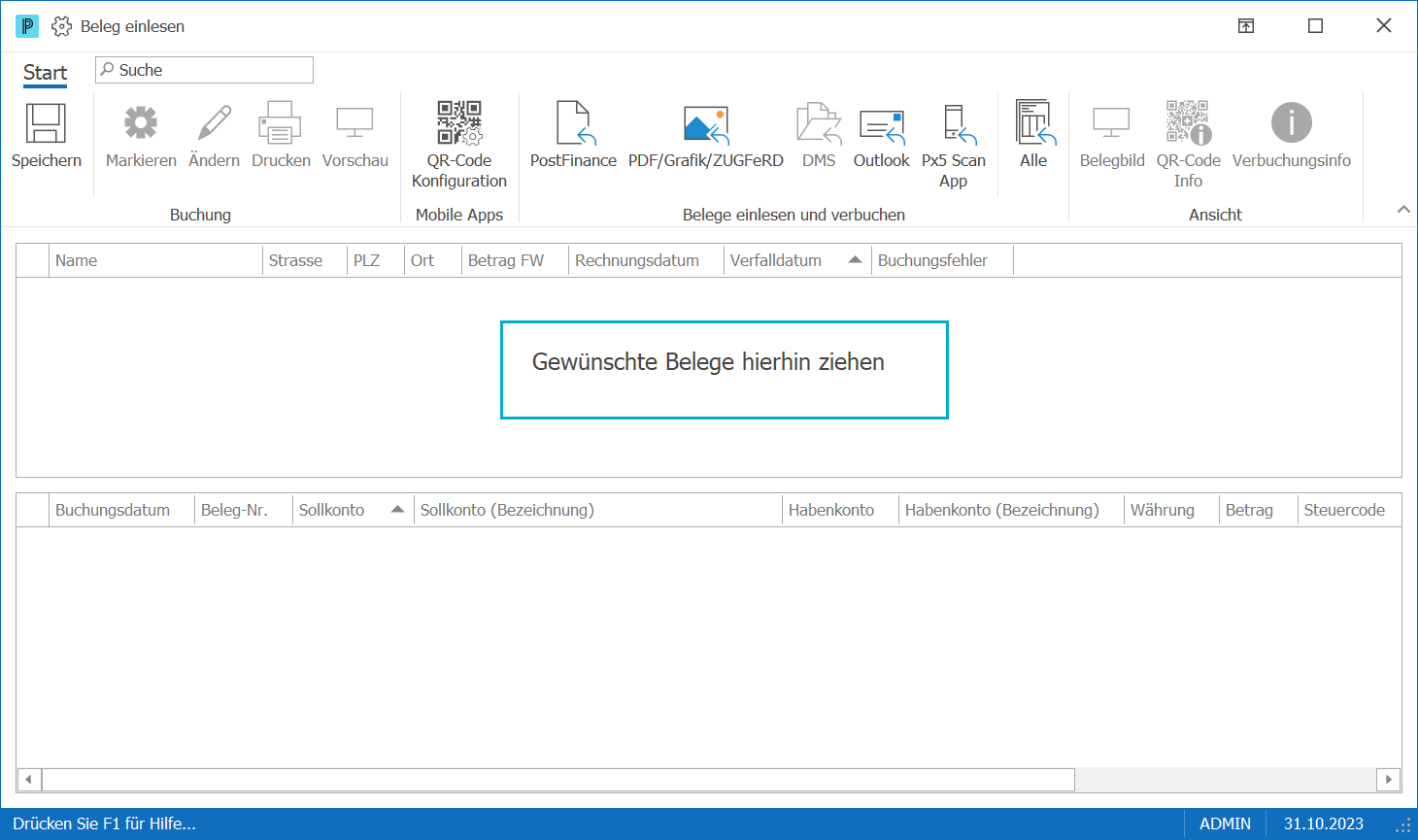Import documents via PostFinance icon
1418x840 pixels.
(x=574, y=123)
